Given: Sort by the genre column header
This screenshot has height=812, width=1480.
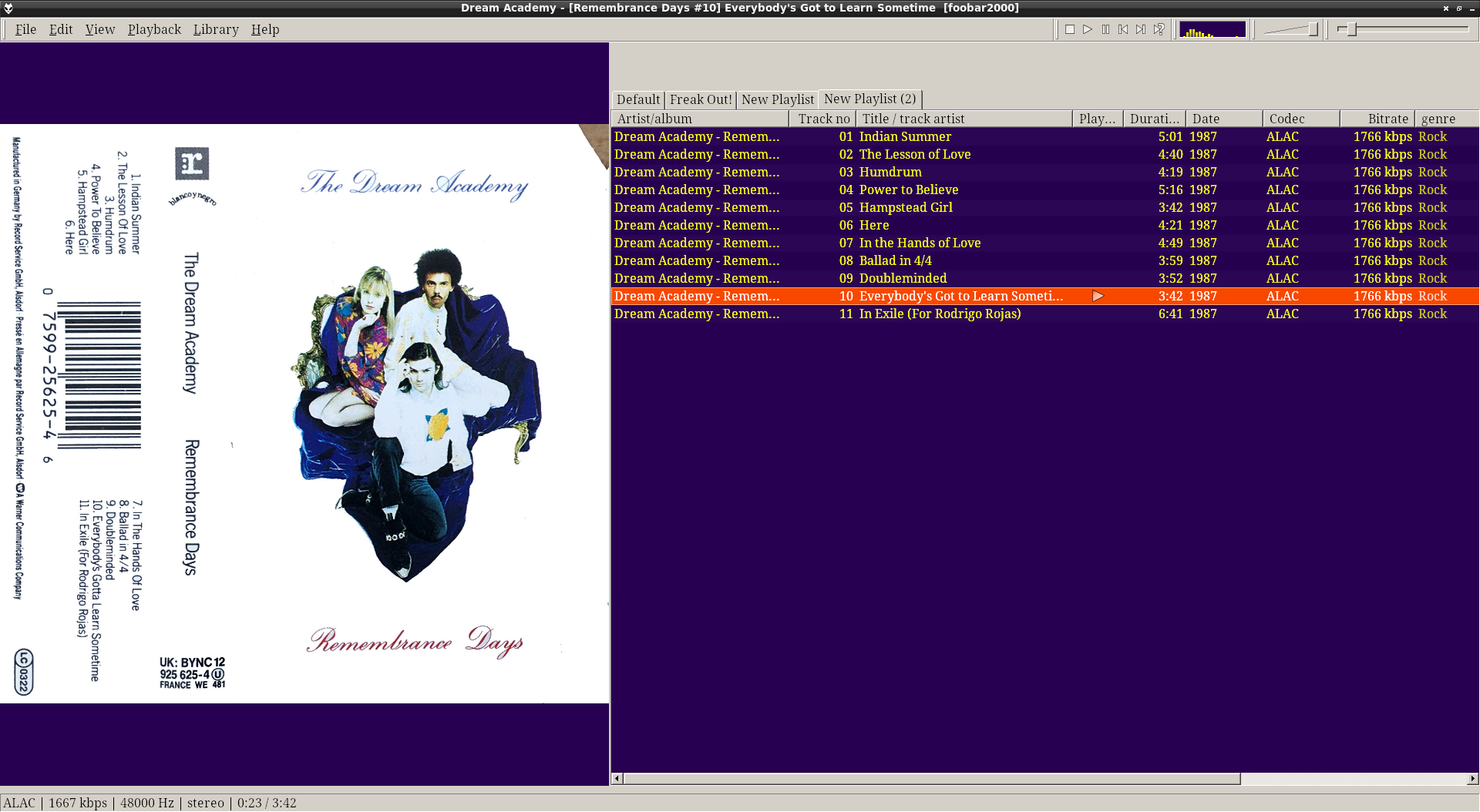Looking at the screenshot, I should coord(1447,119).
